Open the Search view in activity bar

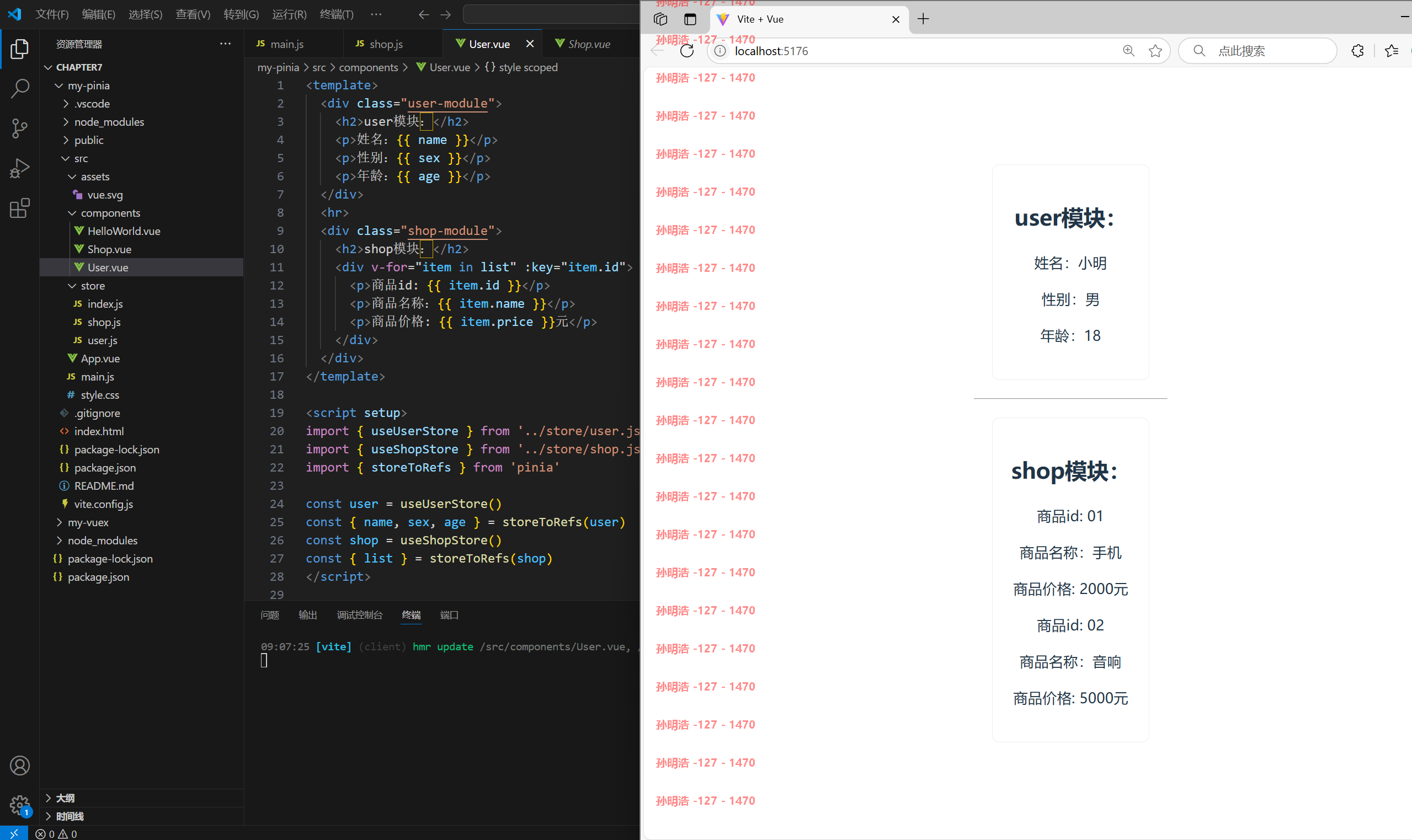point(19,89)
